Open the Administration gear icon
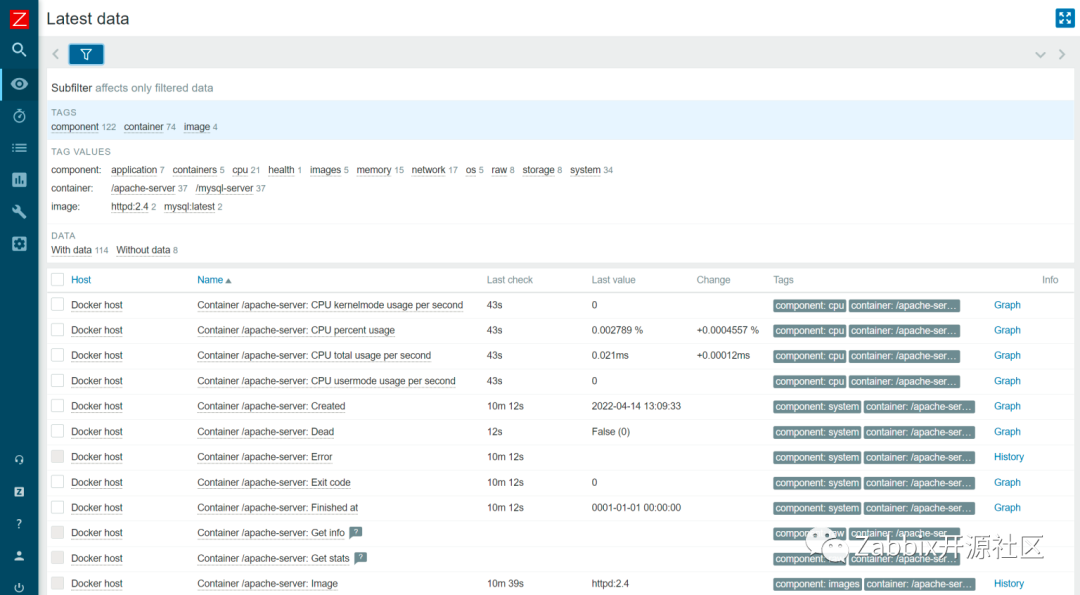 tap(19, 244)
